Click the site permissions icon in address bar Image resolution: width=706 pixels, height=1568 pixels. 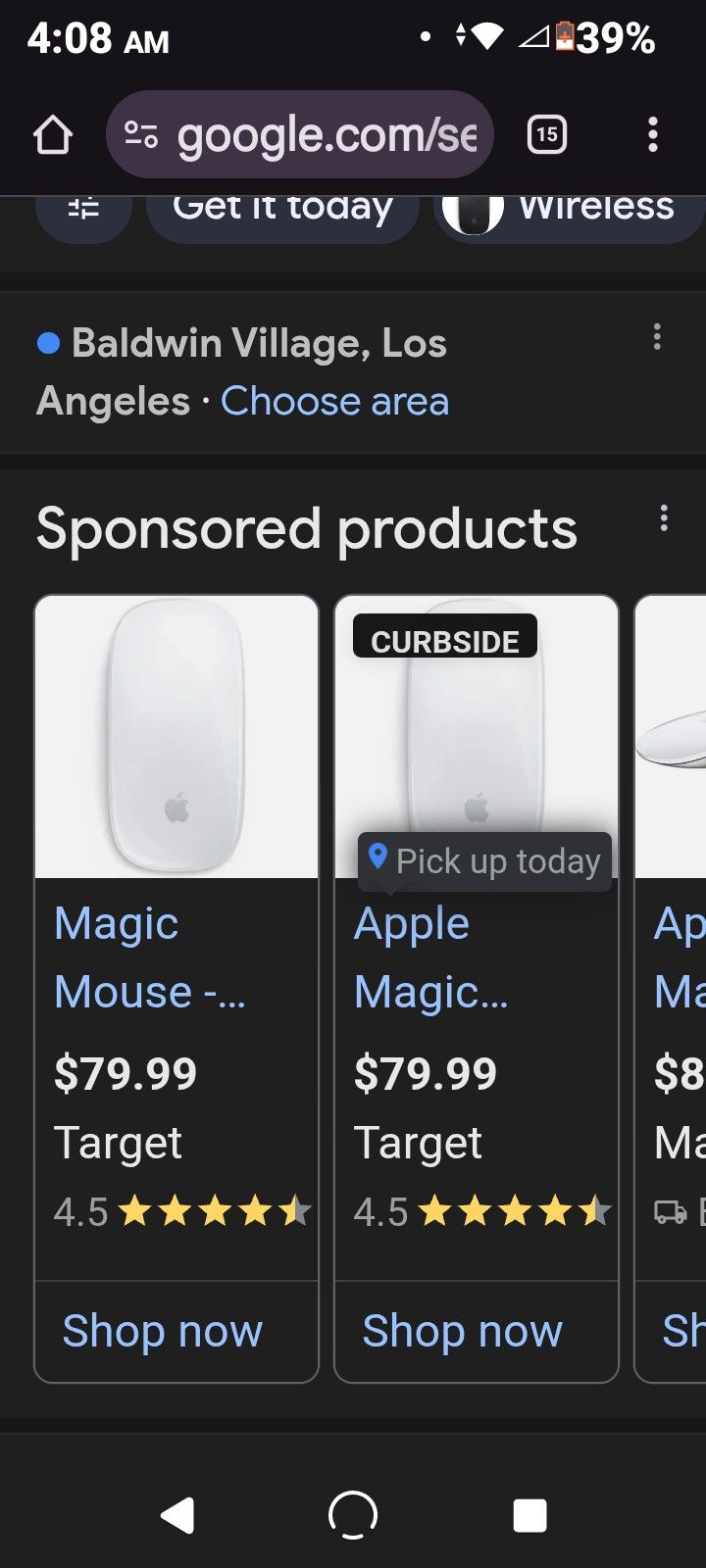pyautogui.click(x=140, y=134)
